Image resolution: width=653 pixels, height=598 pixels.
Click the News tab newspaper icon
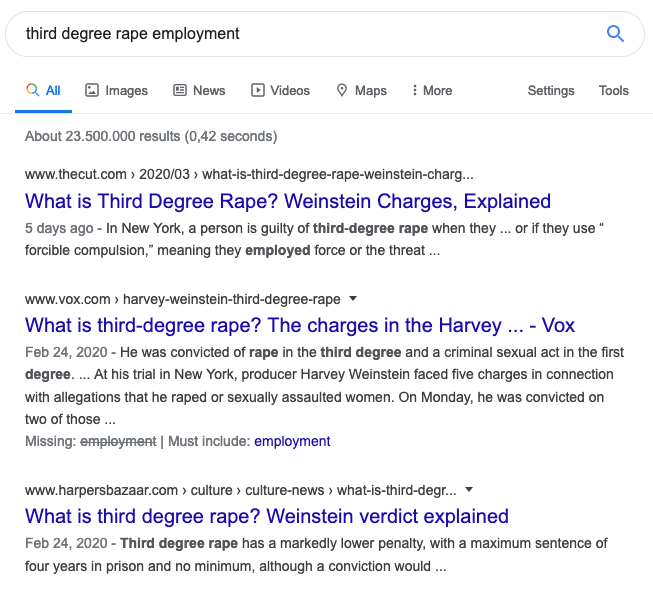(x=180, y=90)
